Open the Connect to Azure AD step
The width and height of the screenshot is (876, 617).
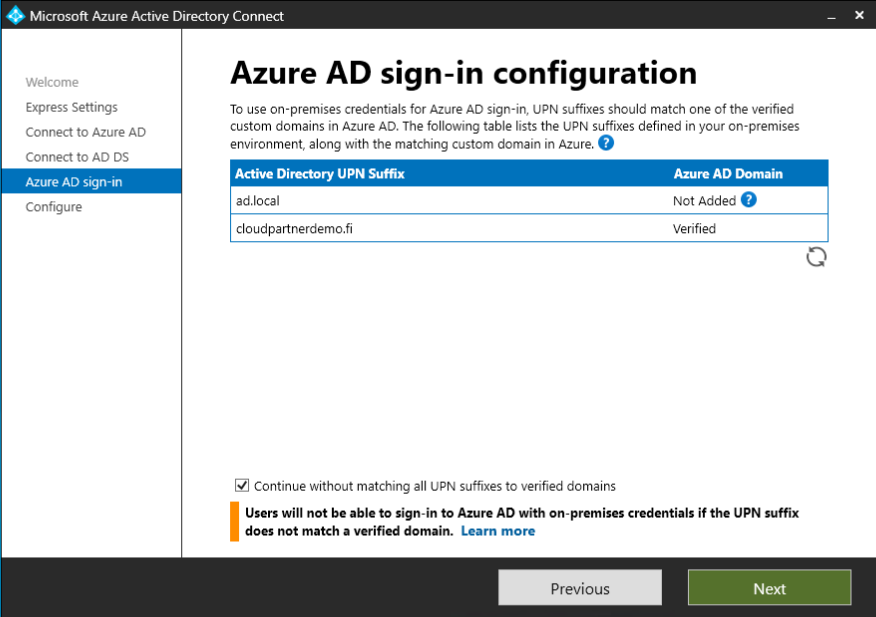click(86, 132)
